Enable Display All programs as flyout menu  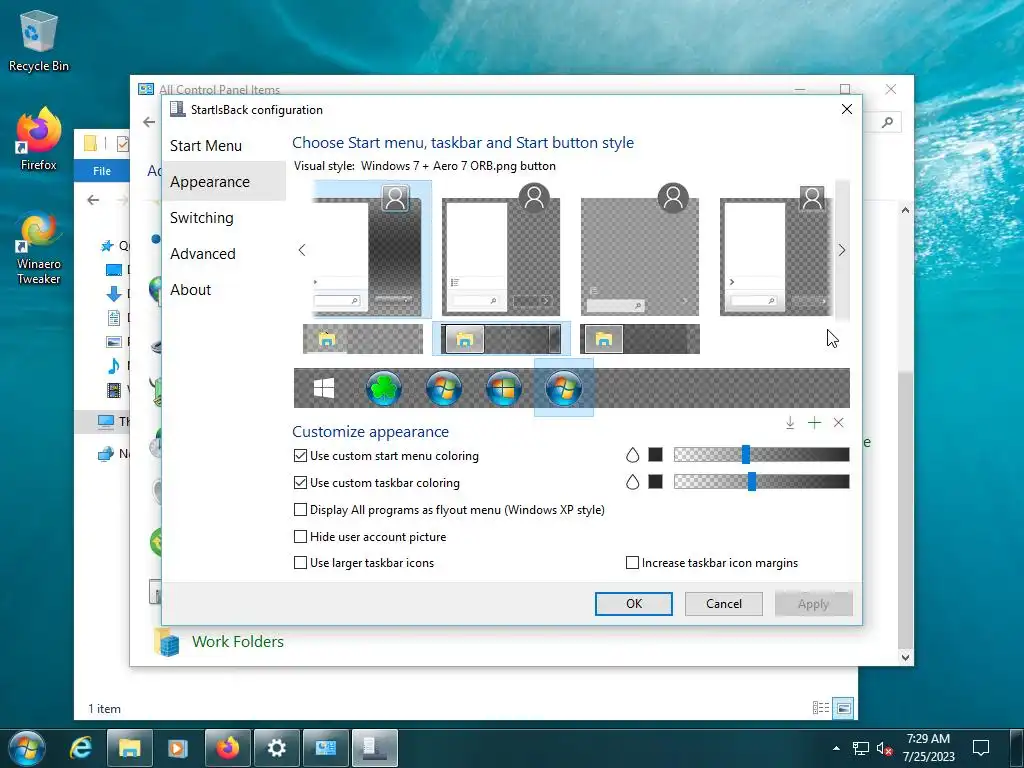pyautogui.click(x=300, y=509)
